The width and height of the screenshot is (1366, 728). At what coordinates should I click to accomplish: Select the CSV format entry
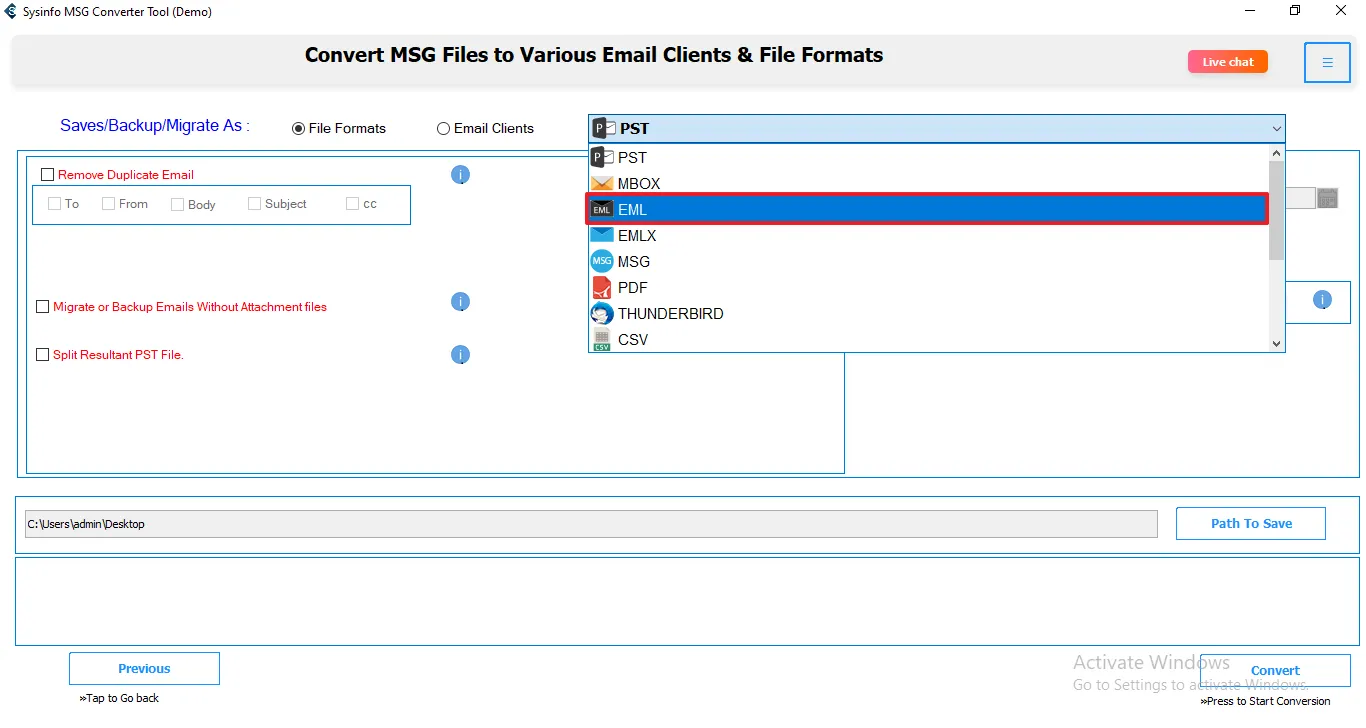point(632,340)
